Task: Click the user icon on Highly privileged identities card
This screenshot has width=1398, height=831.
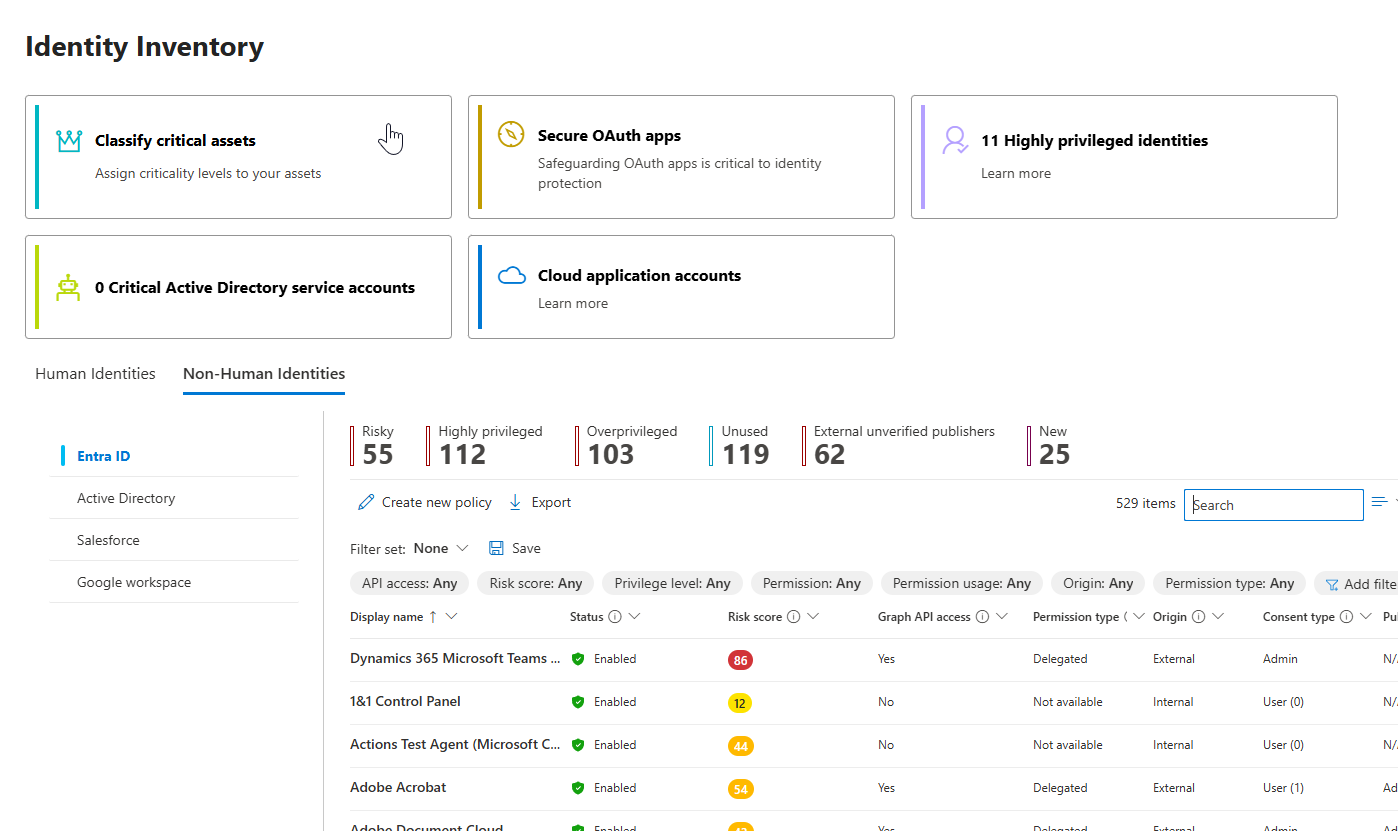Action: 955,141
